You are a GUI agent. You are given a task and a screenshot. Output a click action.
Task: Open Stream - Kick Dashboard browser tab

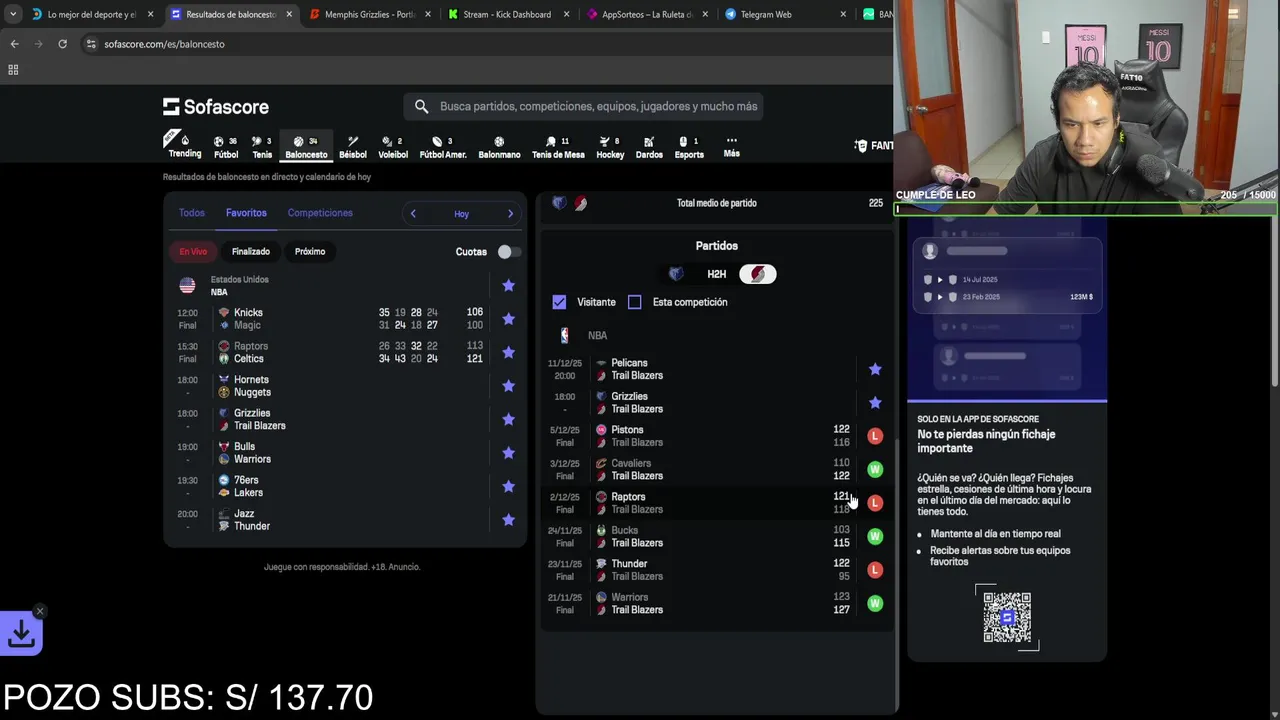(507, 14)
